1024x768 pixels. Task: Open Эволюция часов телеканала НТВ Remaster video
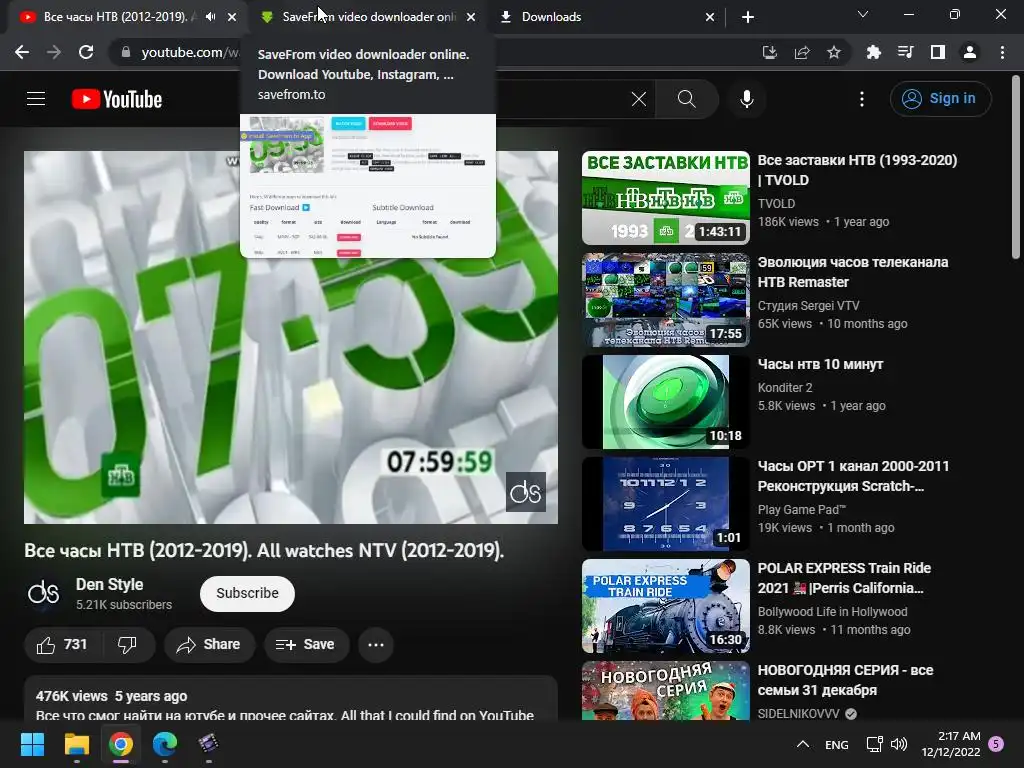(853, 272)
